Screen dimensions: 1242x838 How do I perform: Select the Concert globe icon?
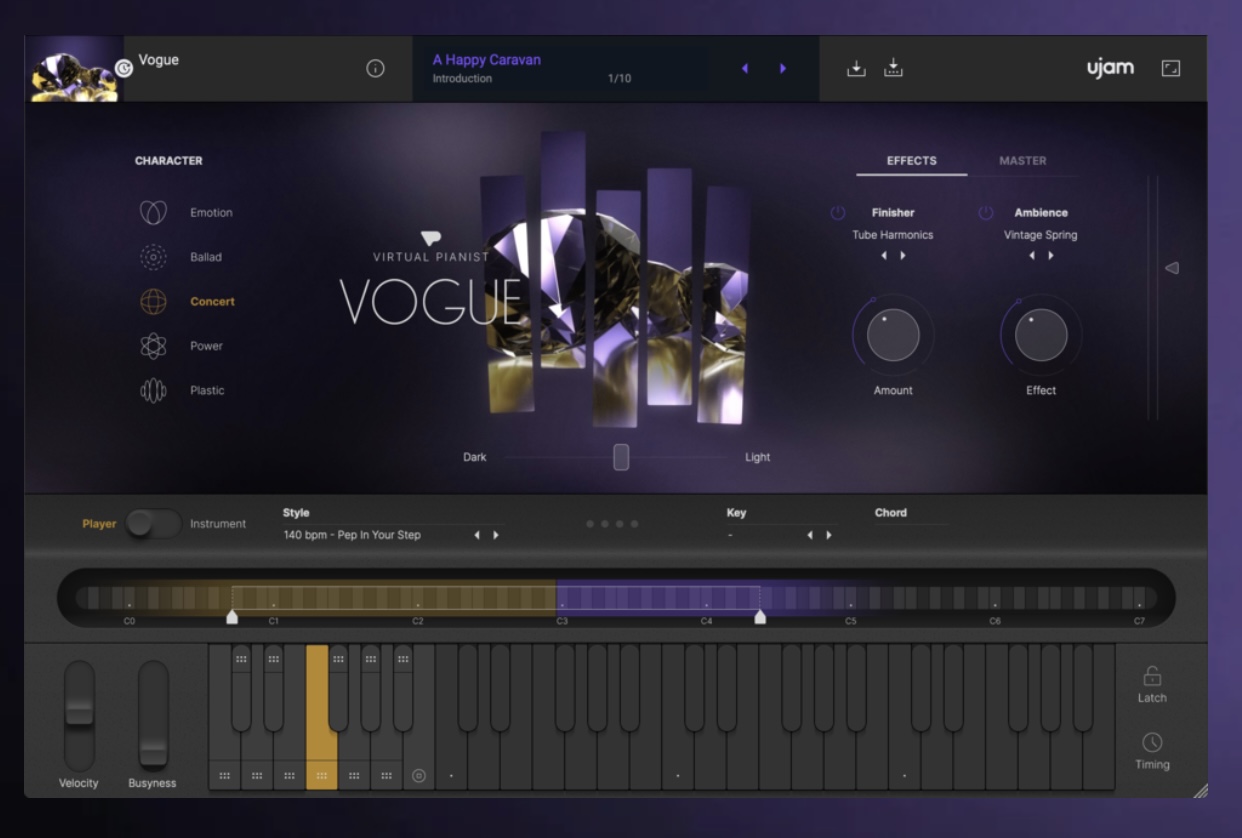coord(153,301)
